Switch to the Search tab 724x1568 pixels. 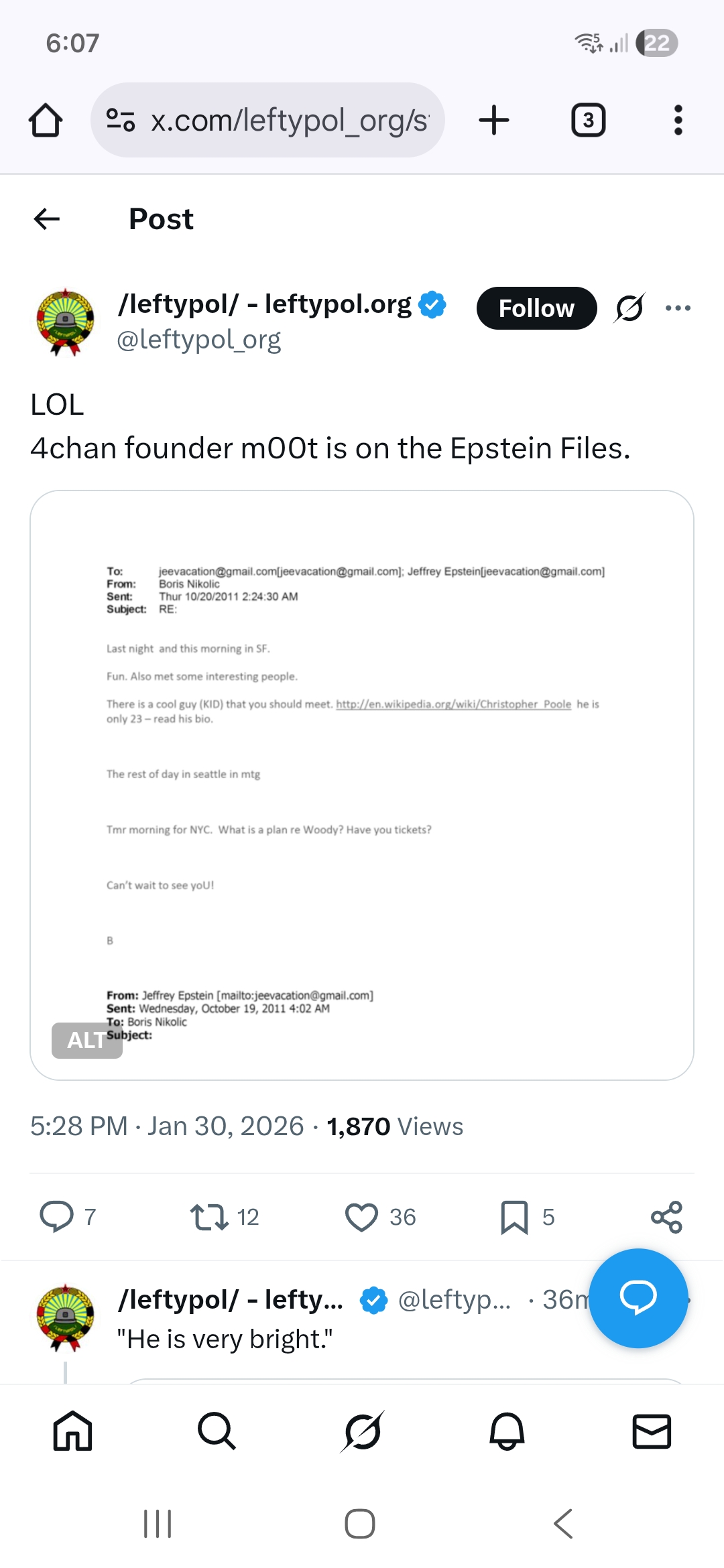coord(217,1431)
